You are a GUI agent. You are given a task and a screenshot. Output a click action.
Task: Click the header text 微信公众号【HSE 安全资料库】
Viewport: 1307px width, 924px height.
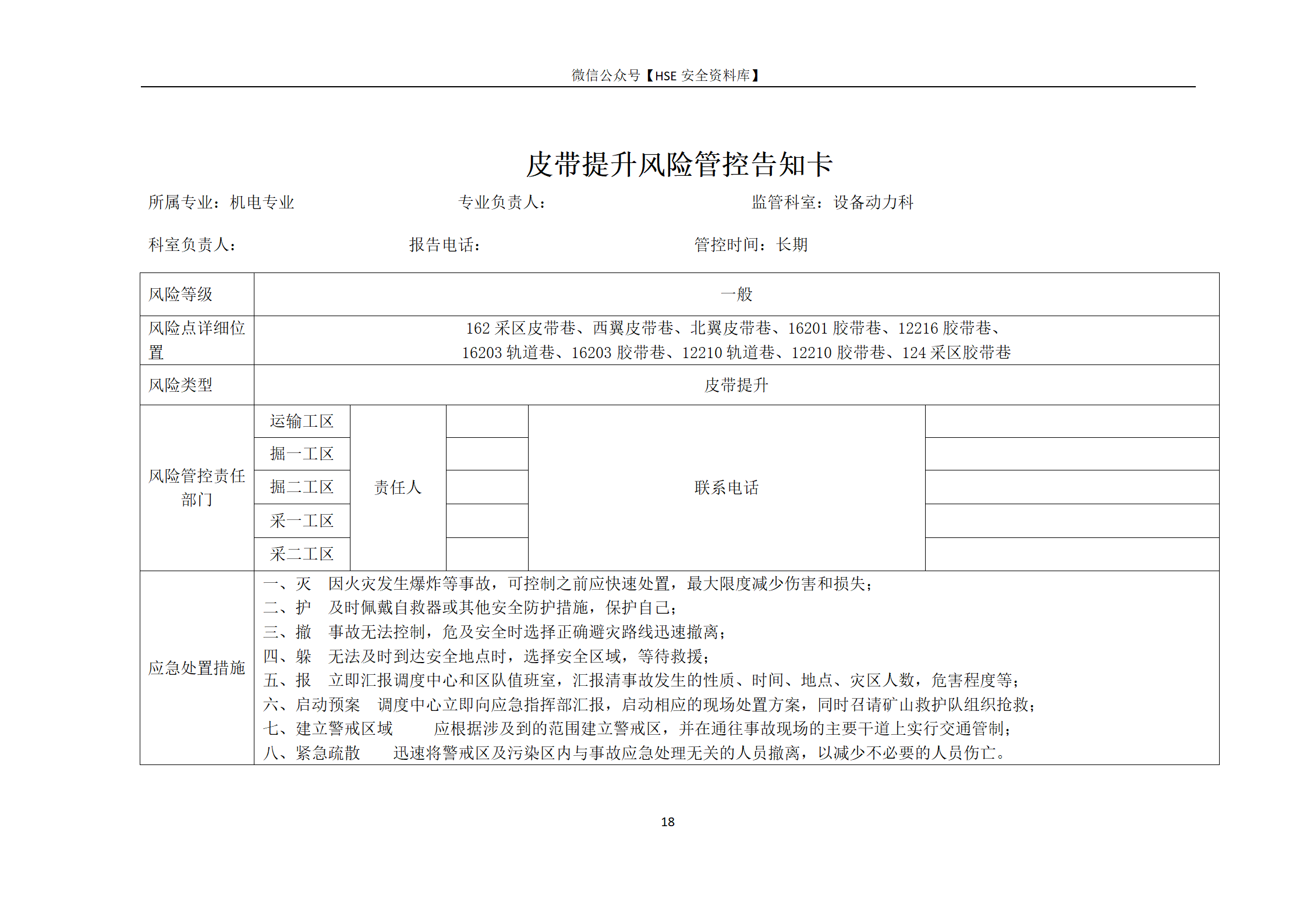(665, 76)
